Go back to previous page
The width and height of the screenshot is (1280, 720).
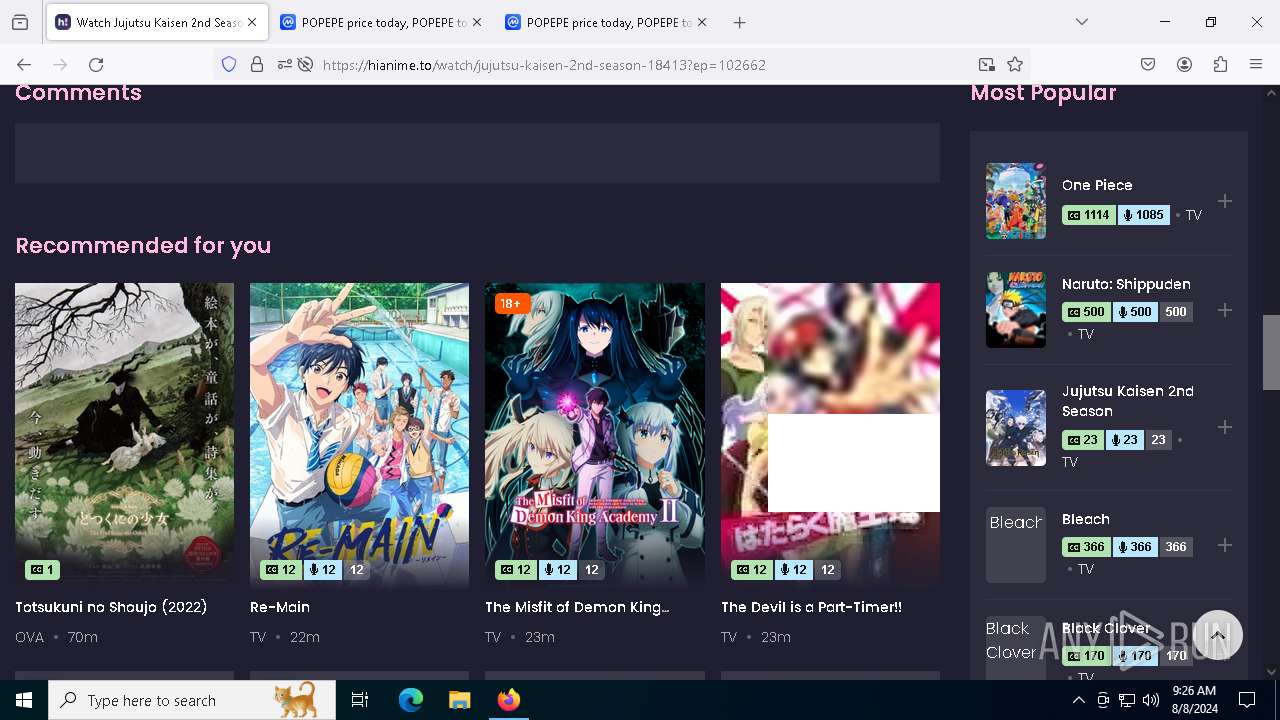tap(24, 64)
